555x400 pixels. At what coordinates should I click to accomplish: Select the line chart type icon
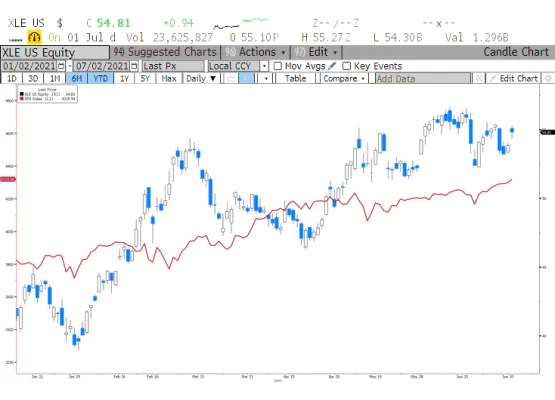[231, 78]
